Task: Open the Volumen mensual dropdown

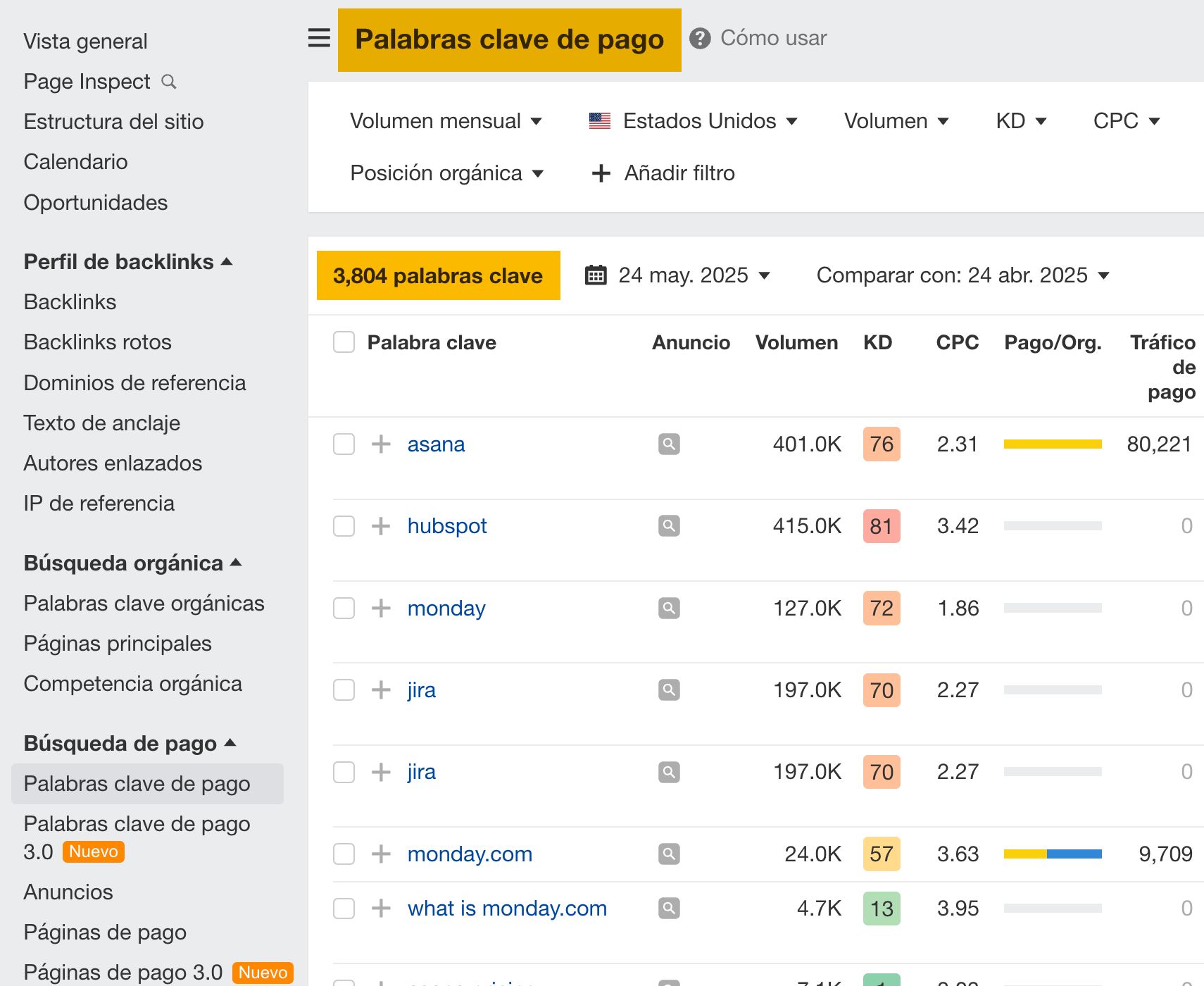Action: (446, 120)
